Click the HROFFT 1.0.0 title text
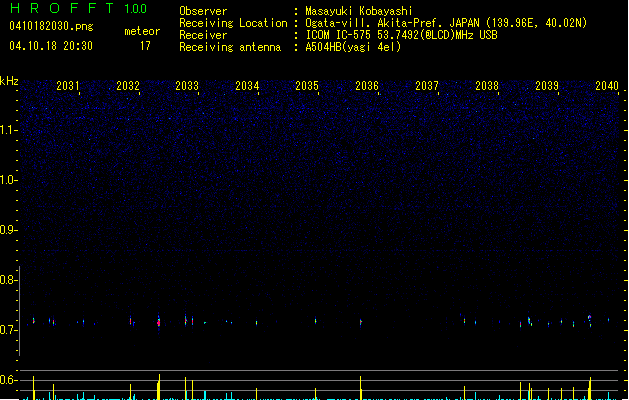629x400 pixels. (79, 8)
